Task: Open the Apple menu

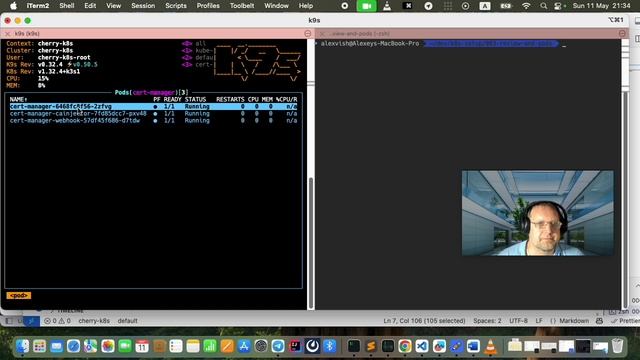Action: [x=13, y=6]
